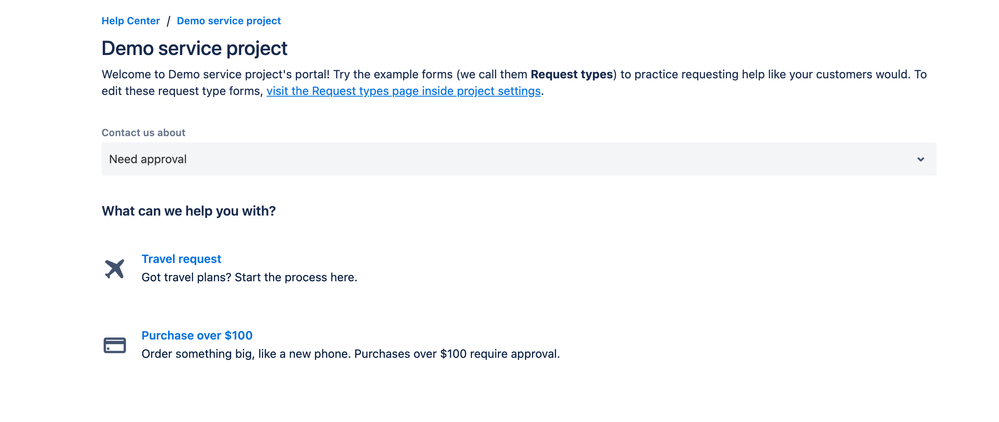Click the credit card icon for purchases

(115, 346)
